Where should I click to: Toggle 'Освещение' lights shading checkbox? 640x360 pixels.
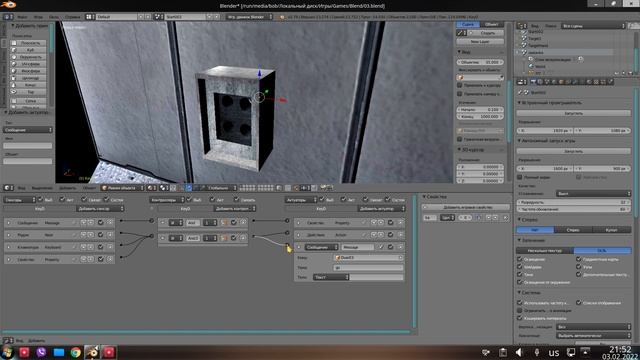coord(520,259)
